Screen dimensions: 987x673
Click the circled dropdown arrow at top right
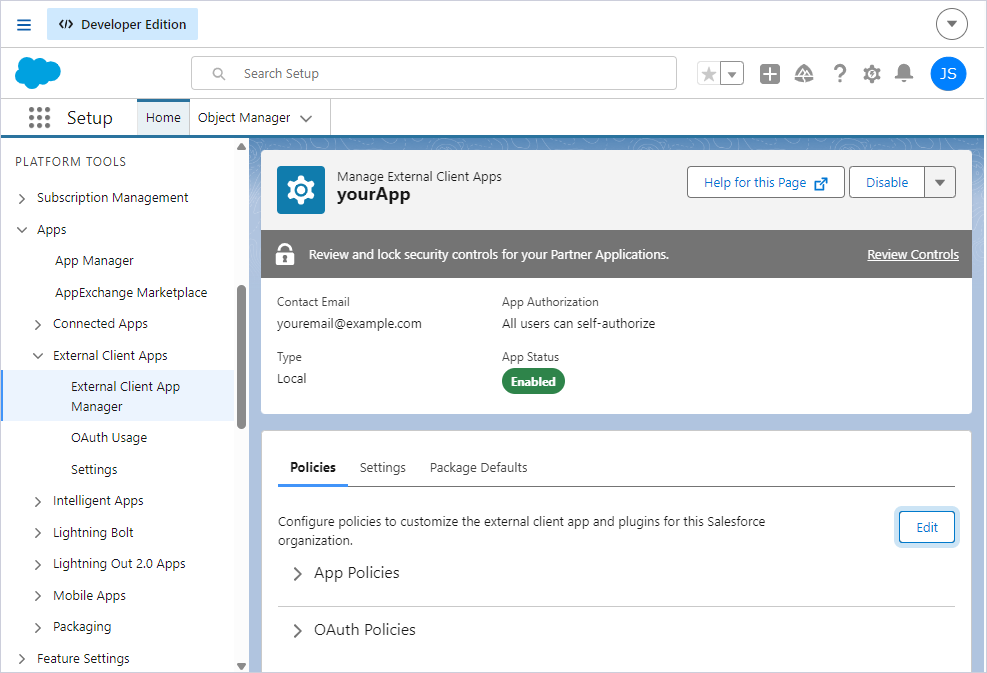(x=951, y=25)
